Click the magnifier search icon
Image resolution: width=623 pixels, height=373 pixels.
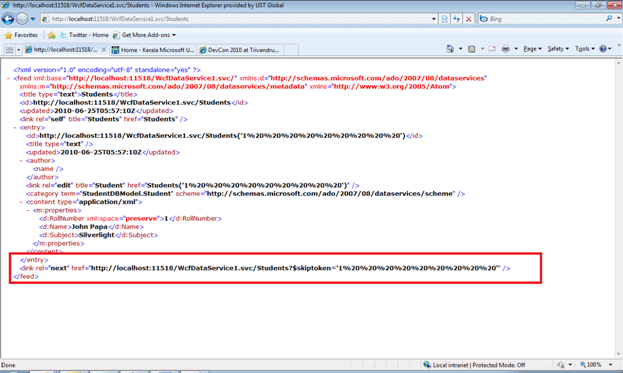click(609, 18)
